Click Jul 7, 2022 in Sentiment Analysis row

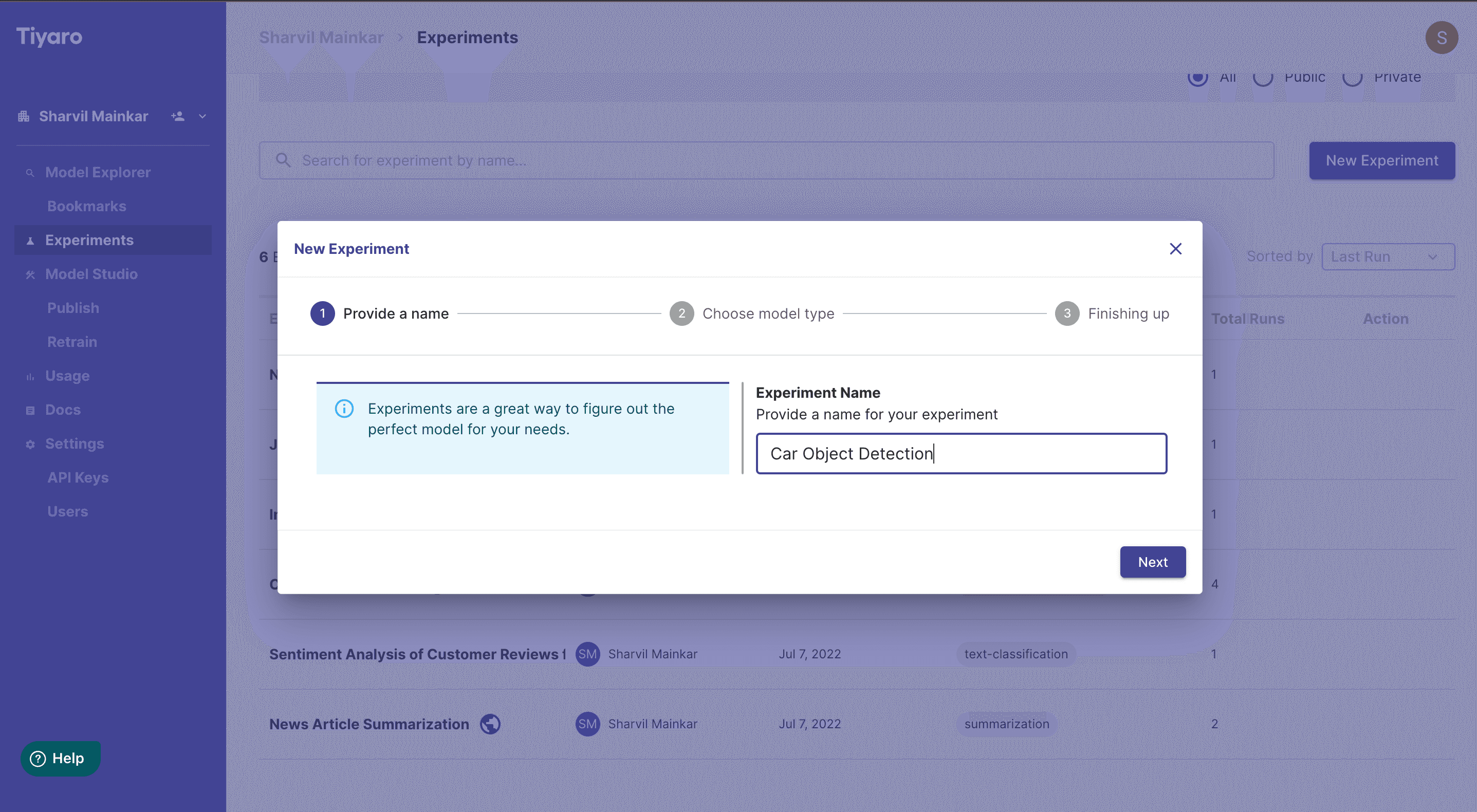809,654
